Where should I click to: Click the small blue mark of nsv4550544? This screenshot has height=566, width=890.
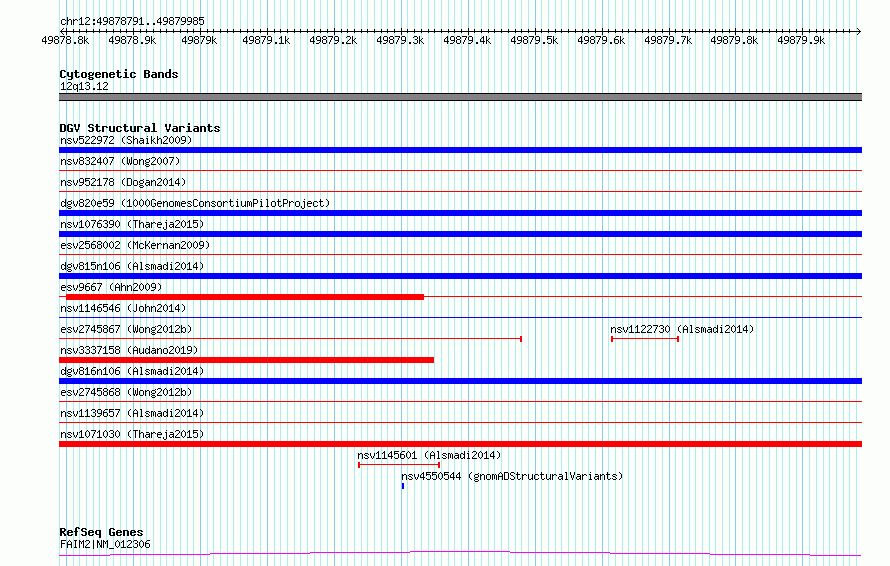click(x=403, y=486)
